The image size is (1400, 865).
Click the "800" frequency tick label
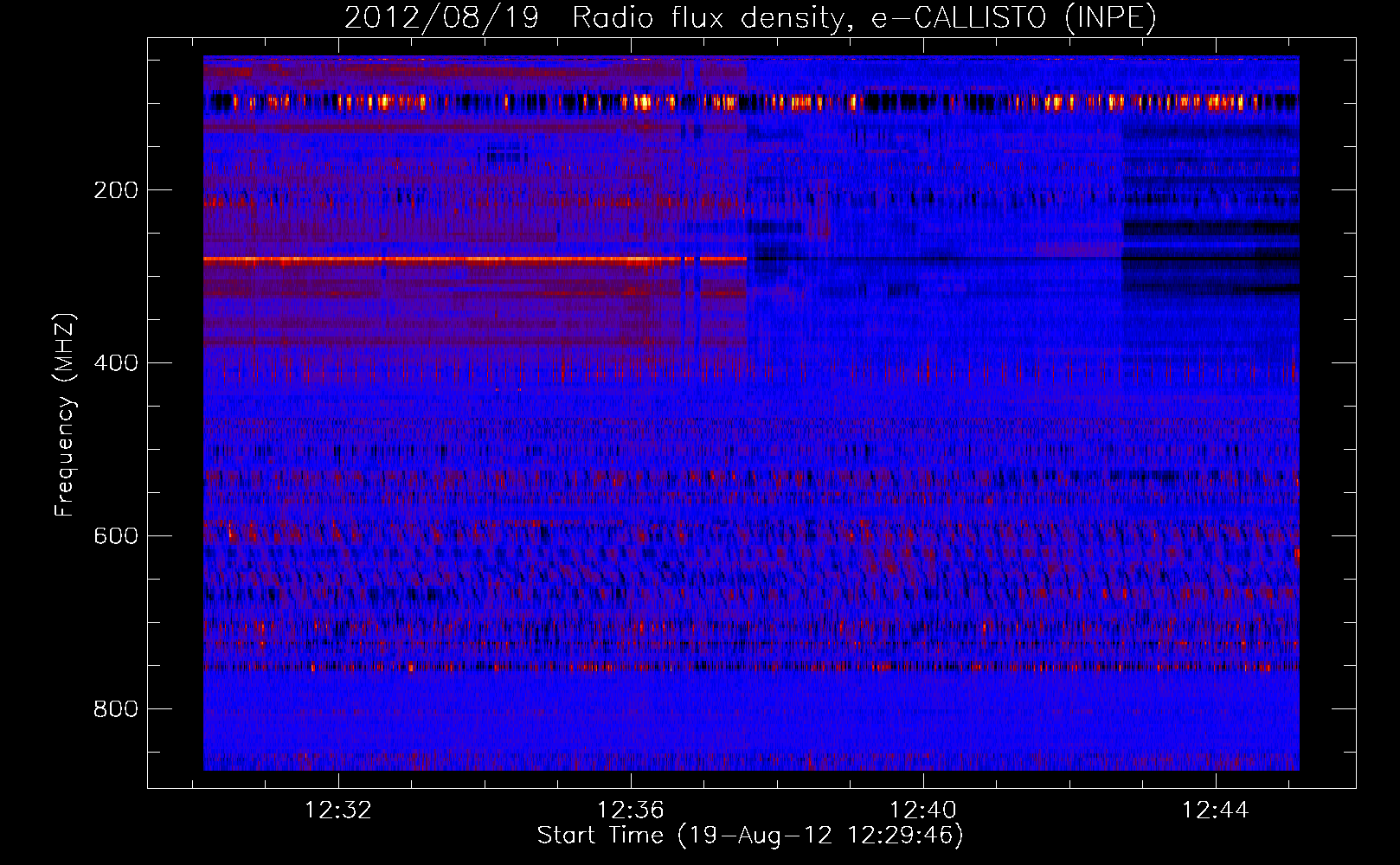pos(116,709)
